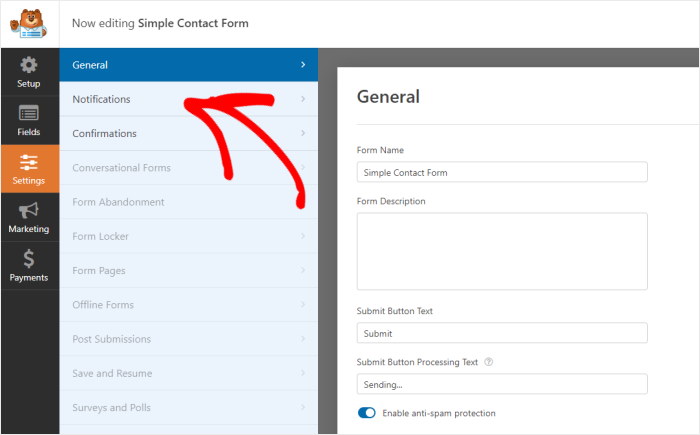The image size is (700, 435).
Task: Open Form Locker settings
Action: pyautogui.click(x=188, y=236)
